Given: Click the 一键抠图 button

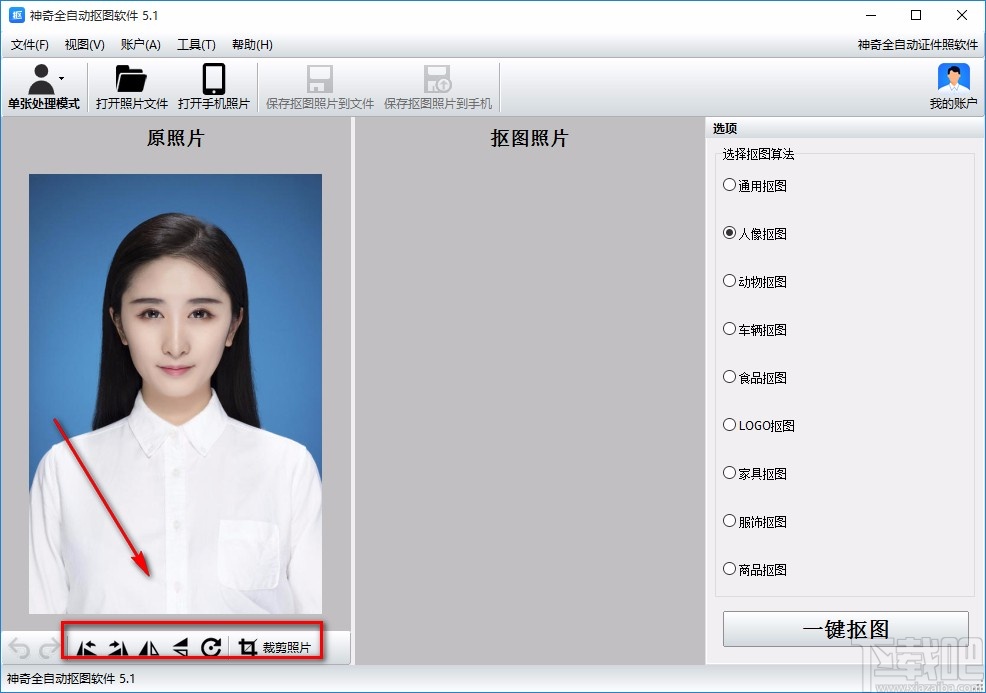Looking at the screenshot, I should pos(845,629).
